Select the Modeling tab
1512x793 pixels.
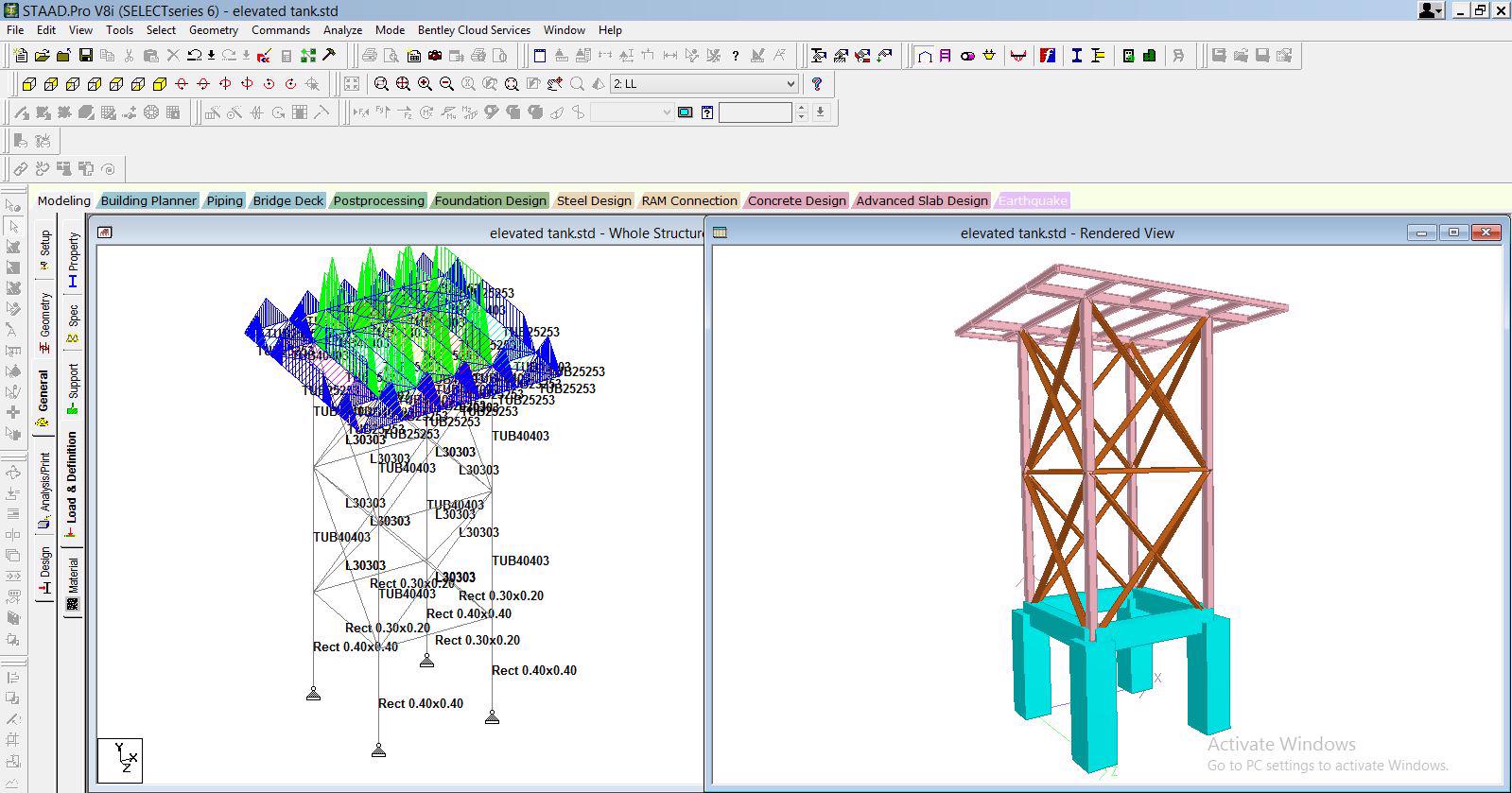[63, 200]
